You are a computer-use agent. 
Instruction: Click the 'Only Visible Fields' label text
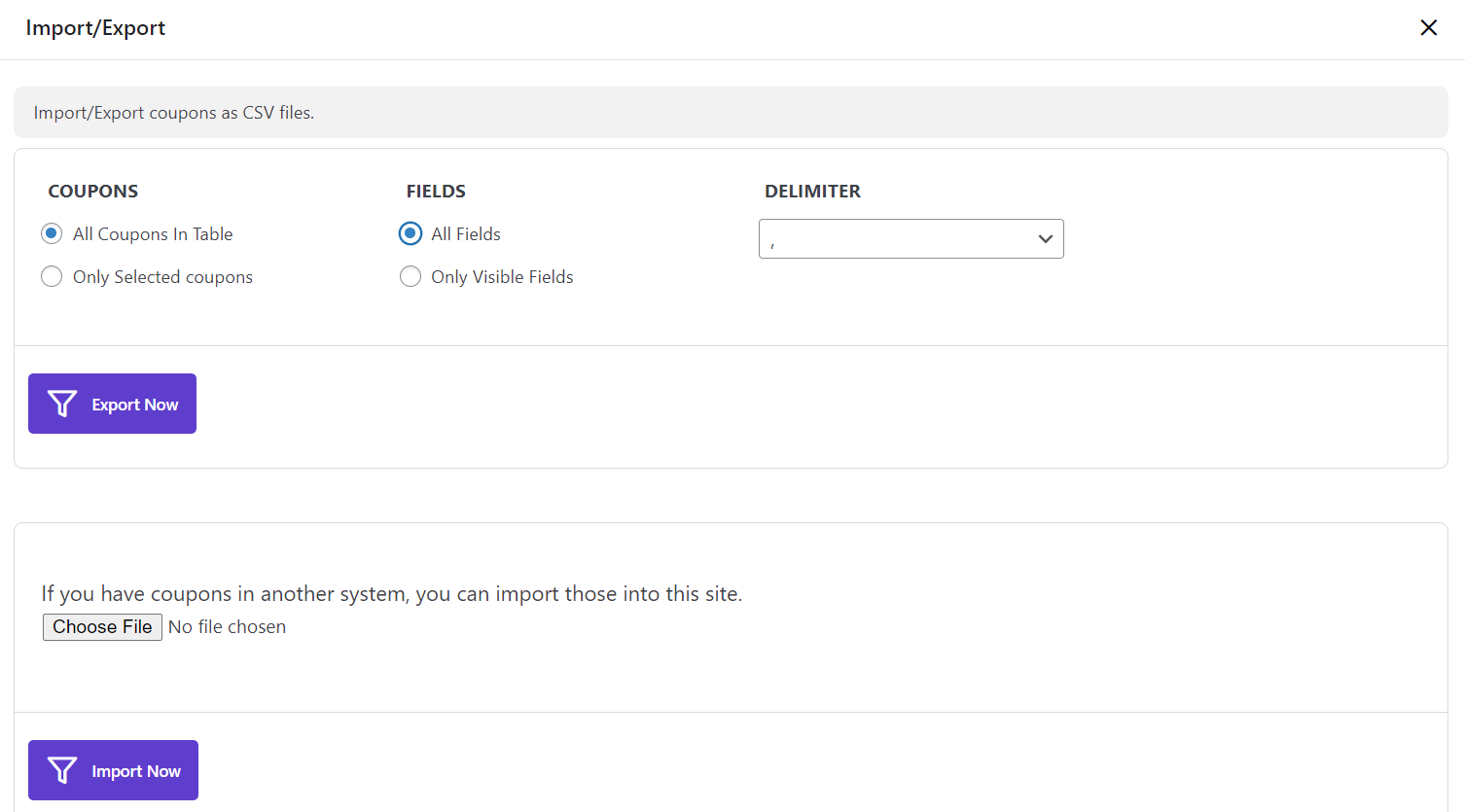502,277
